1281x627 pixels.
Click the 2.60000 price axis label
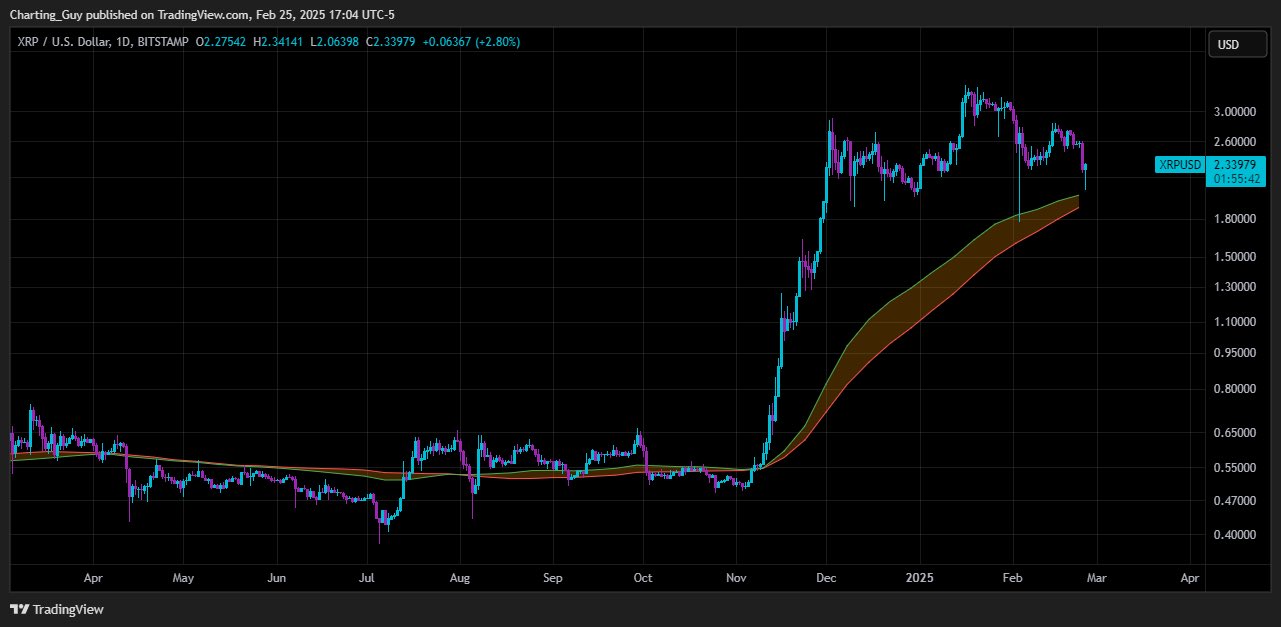tap(1233, 141)
